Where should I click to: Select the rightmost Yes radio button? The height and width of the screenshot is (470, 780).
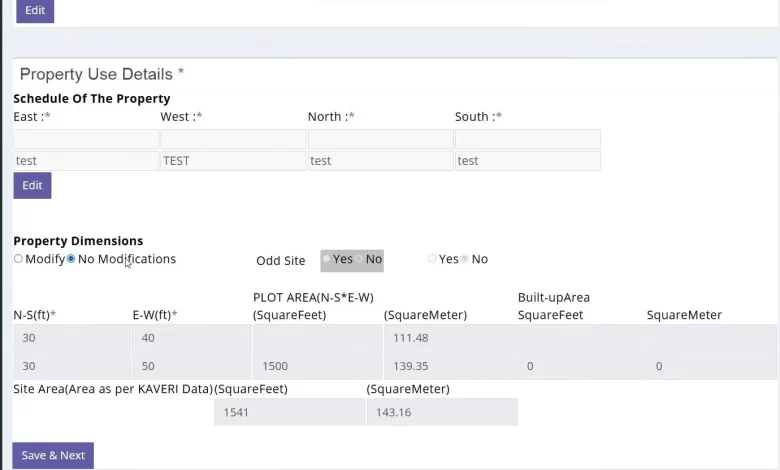tap(432, 259)
